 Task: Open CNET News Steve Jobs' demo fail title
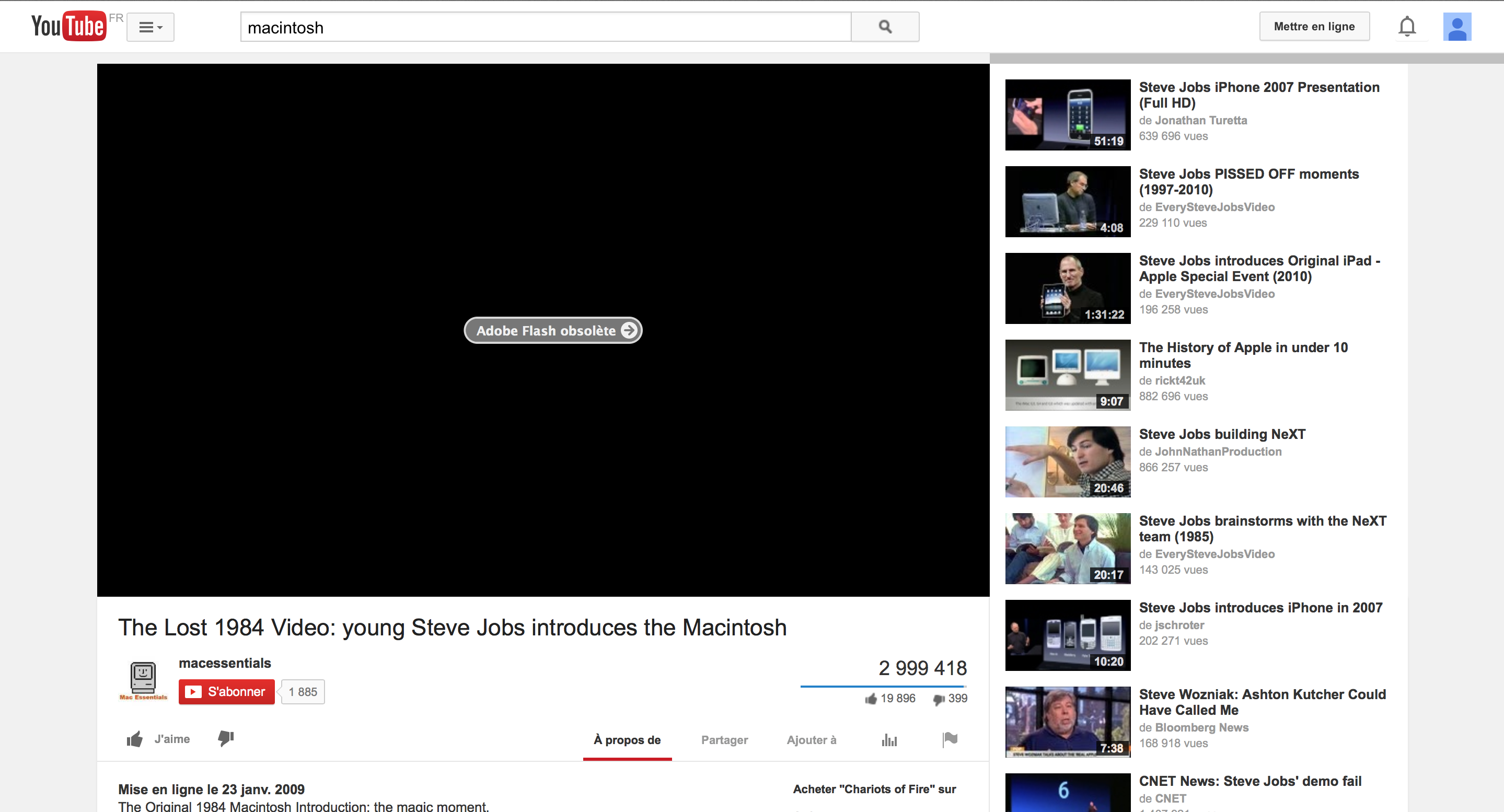coord(1250,781)
